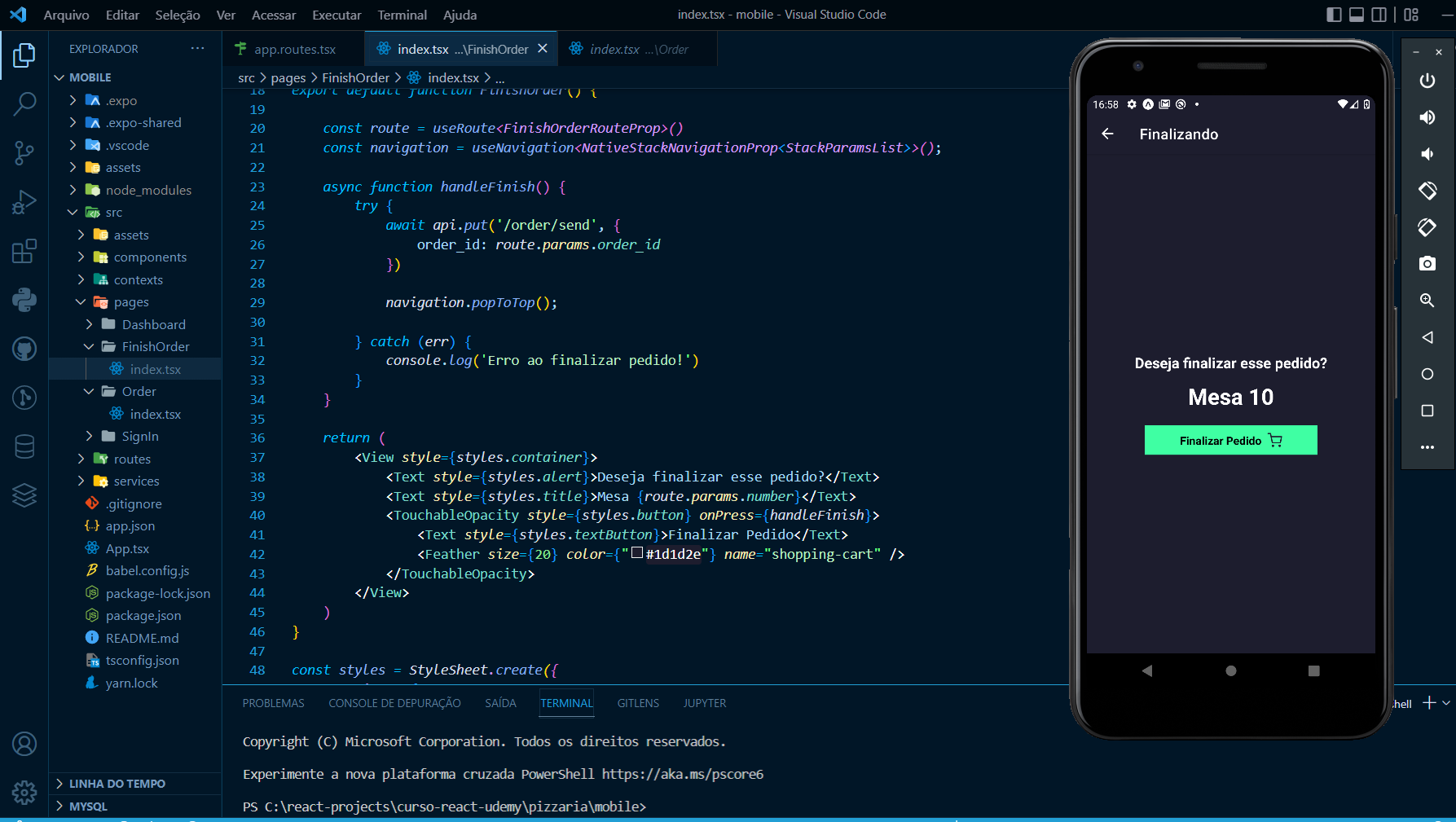
Task: Click the rotate device icon on emulator
Action: tap(1427, 191)
